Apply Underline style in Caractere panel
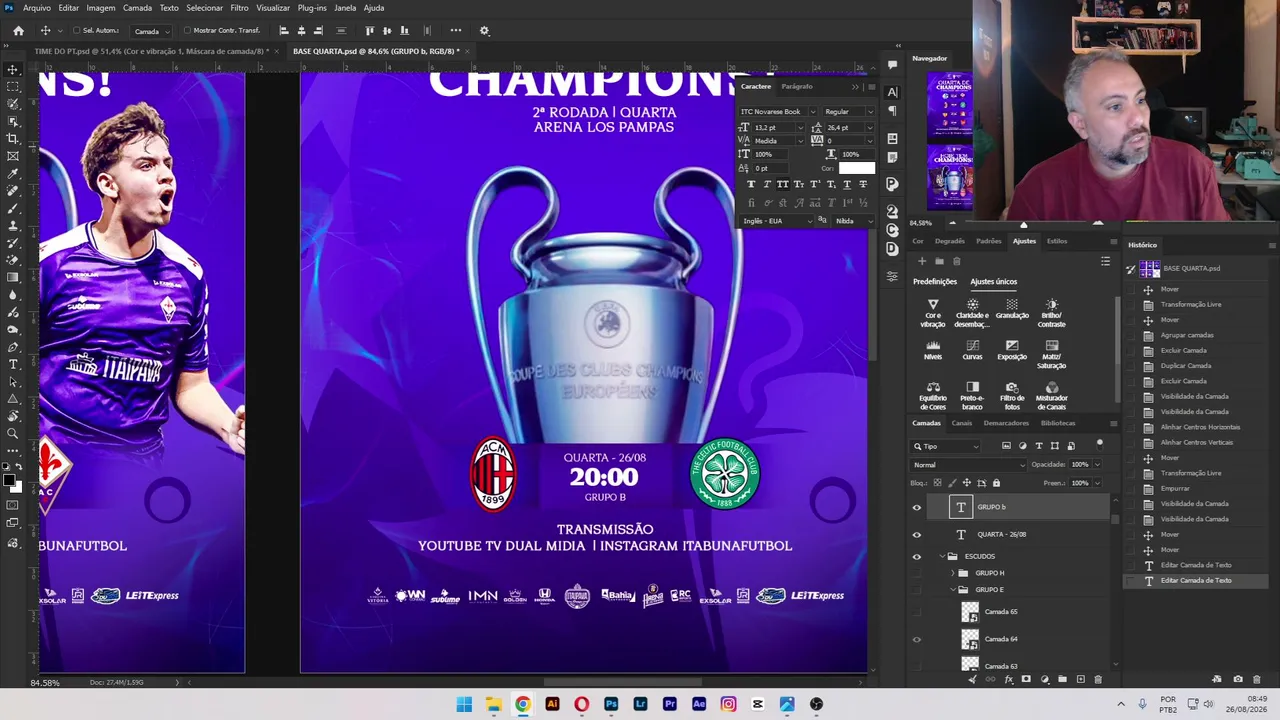Viewport: 1280px width, 720px height. [x=847, y=184]
